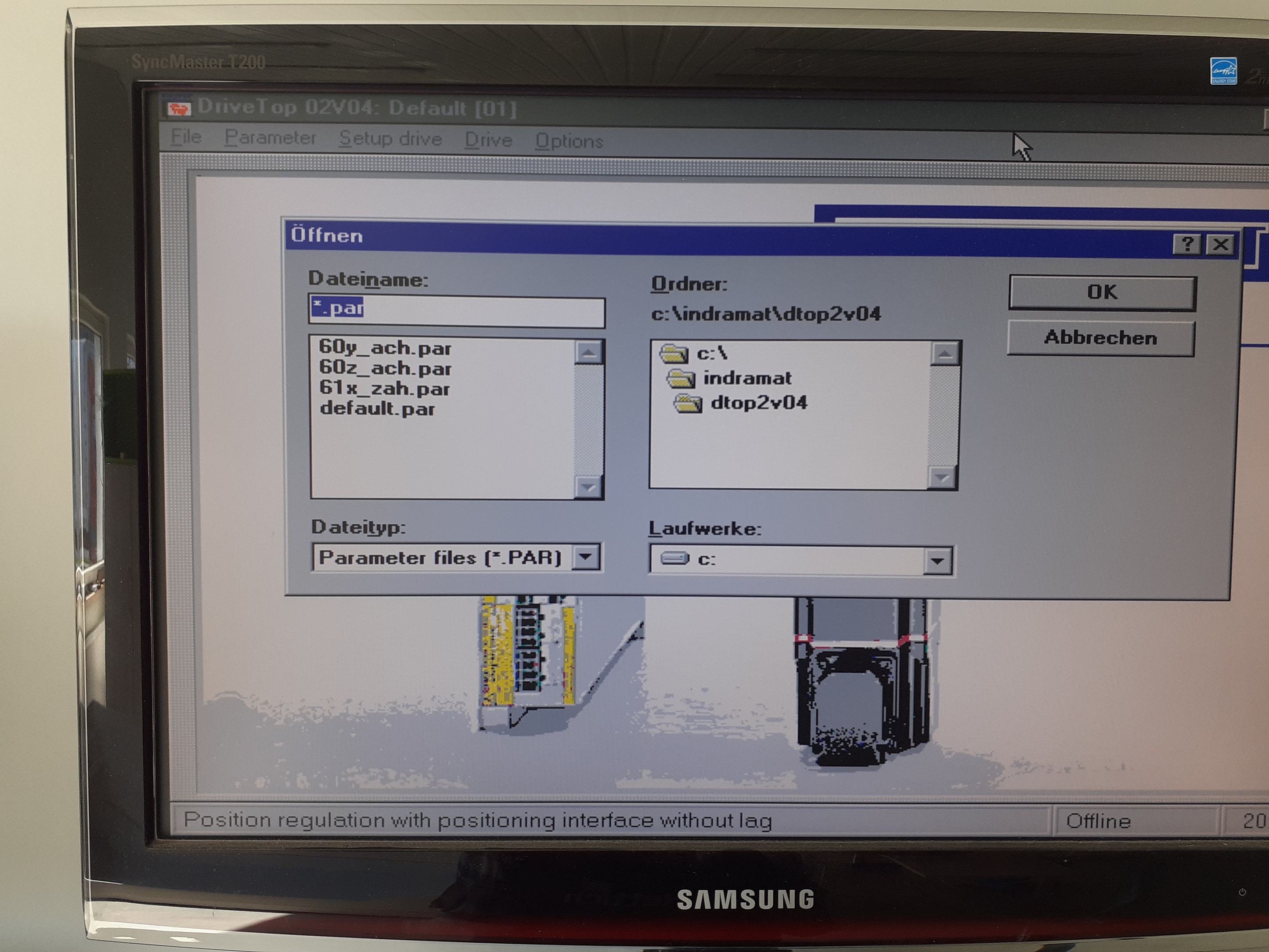Click the c:\ folder icon
The height and width of the screenshot is (952, 1269).
[x=674, y=353]
